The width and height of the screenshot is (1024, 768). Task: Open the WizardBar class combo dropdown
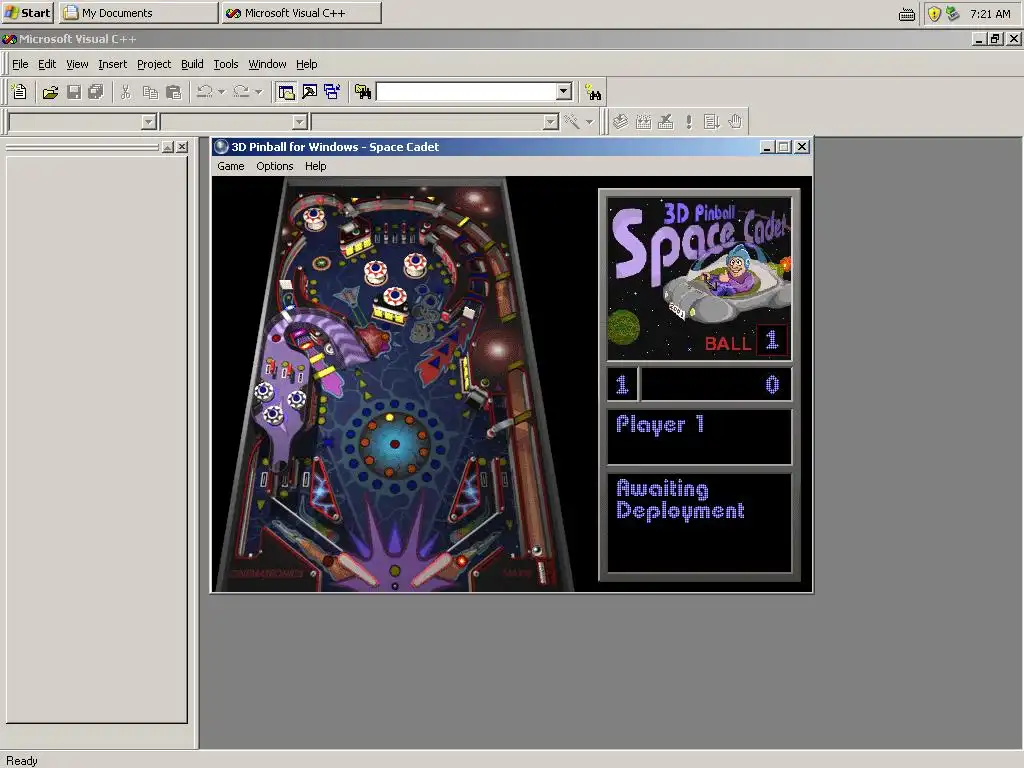(149, 121)
